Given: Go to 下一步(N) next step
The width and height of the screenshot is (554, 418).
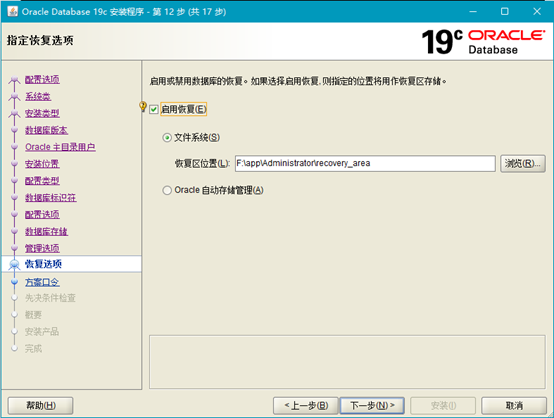Looking at the screenshot, I should [x=372, y=405].
